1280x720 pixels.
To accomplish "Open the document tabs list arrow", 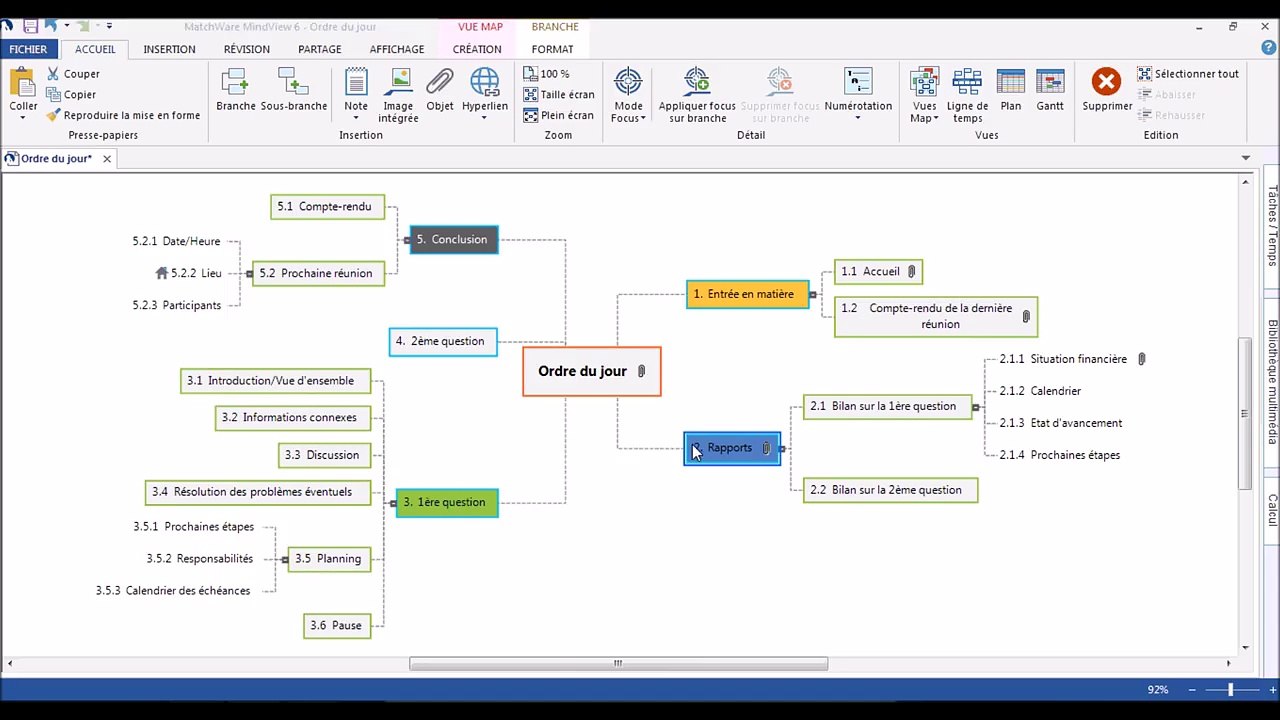I will tap(1246, 158).
